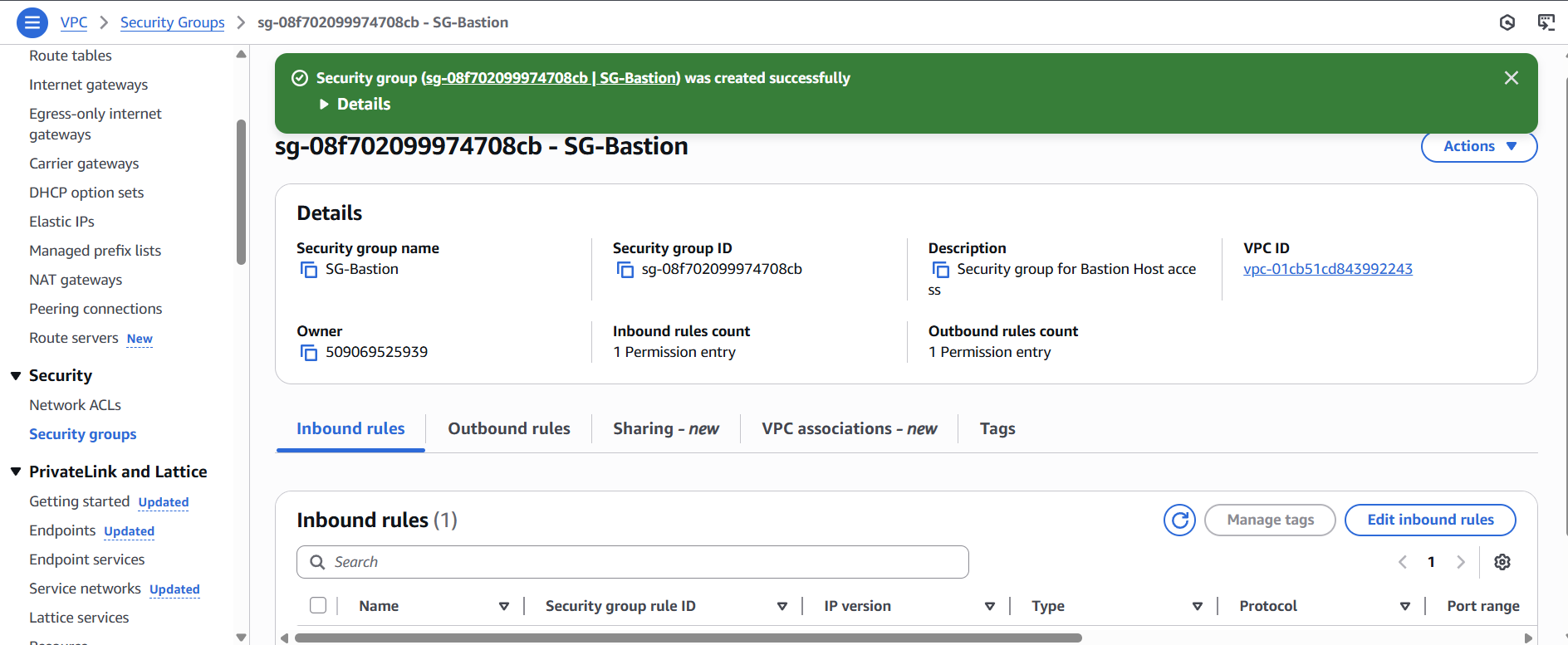The height and width of the screenshot is (645, 1568).
Task: Click the Manage tags button
Action: 1270,520
